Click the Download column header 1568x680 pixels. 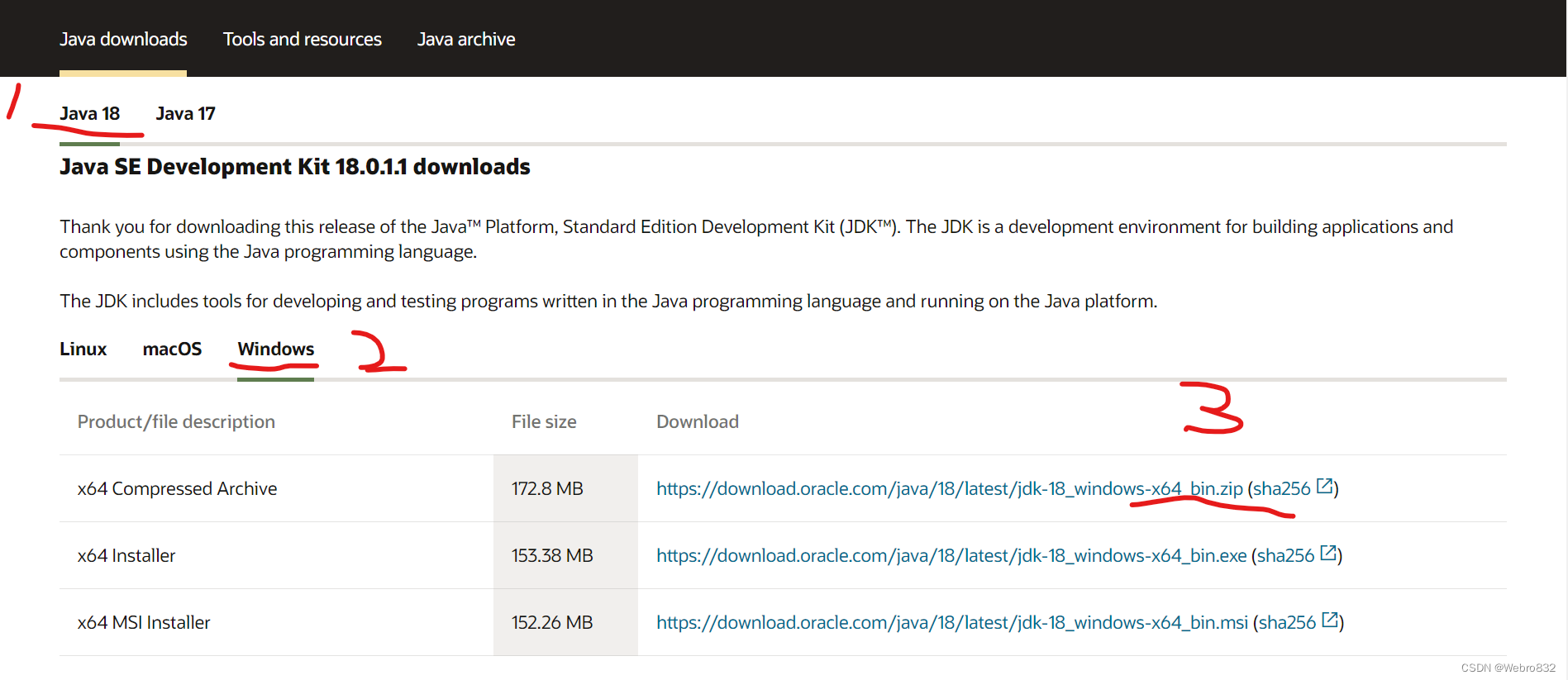click(x=698, y=421)
